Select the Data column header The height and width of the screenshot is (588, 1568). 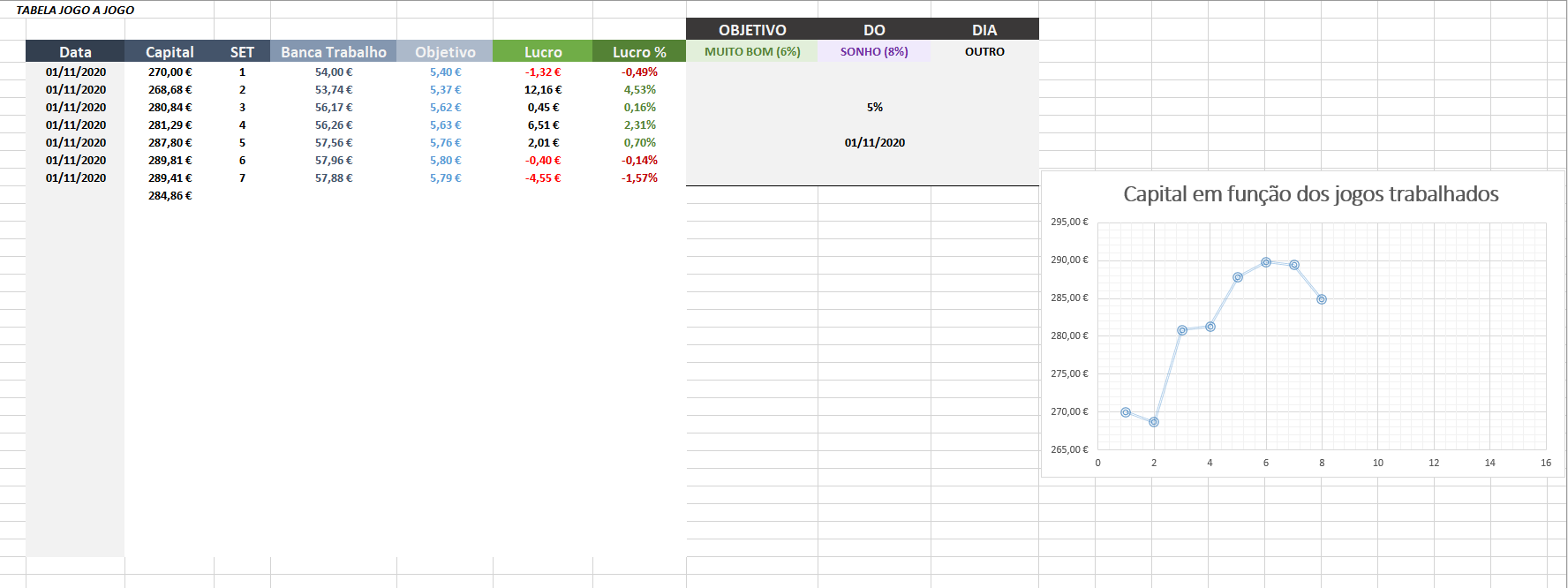pyautogui.click(x=75, y=52)
